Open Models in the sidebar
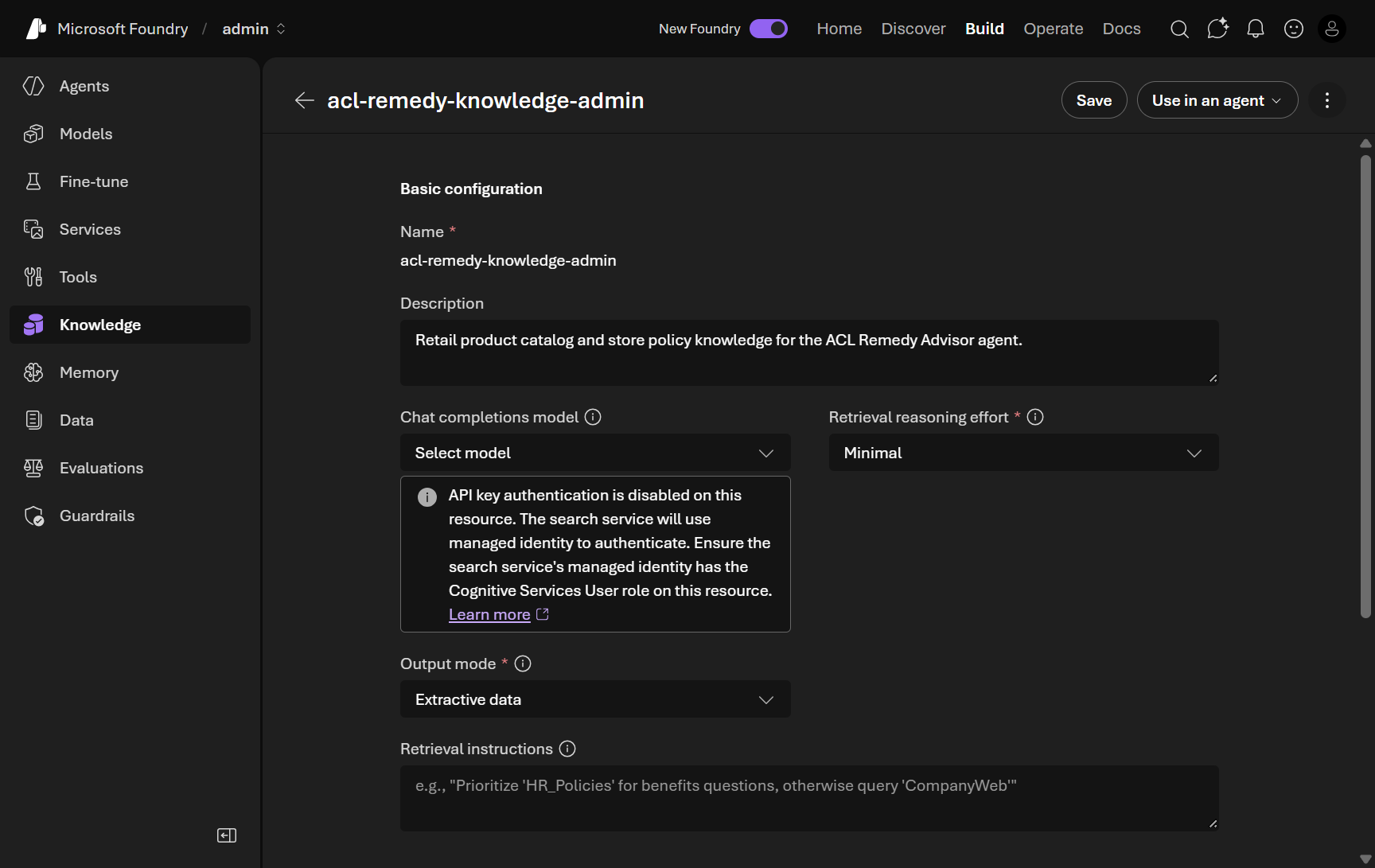This screenshot has width=1375, height=868. pos(130,134)
